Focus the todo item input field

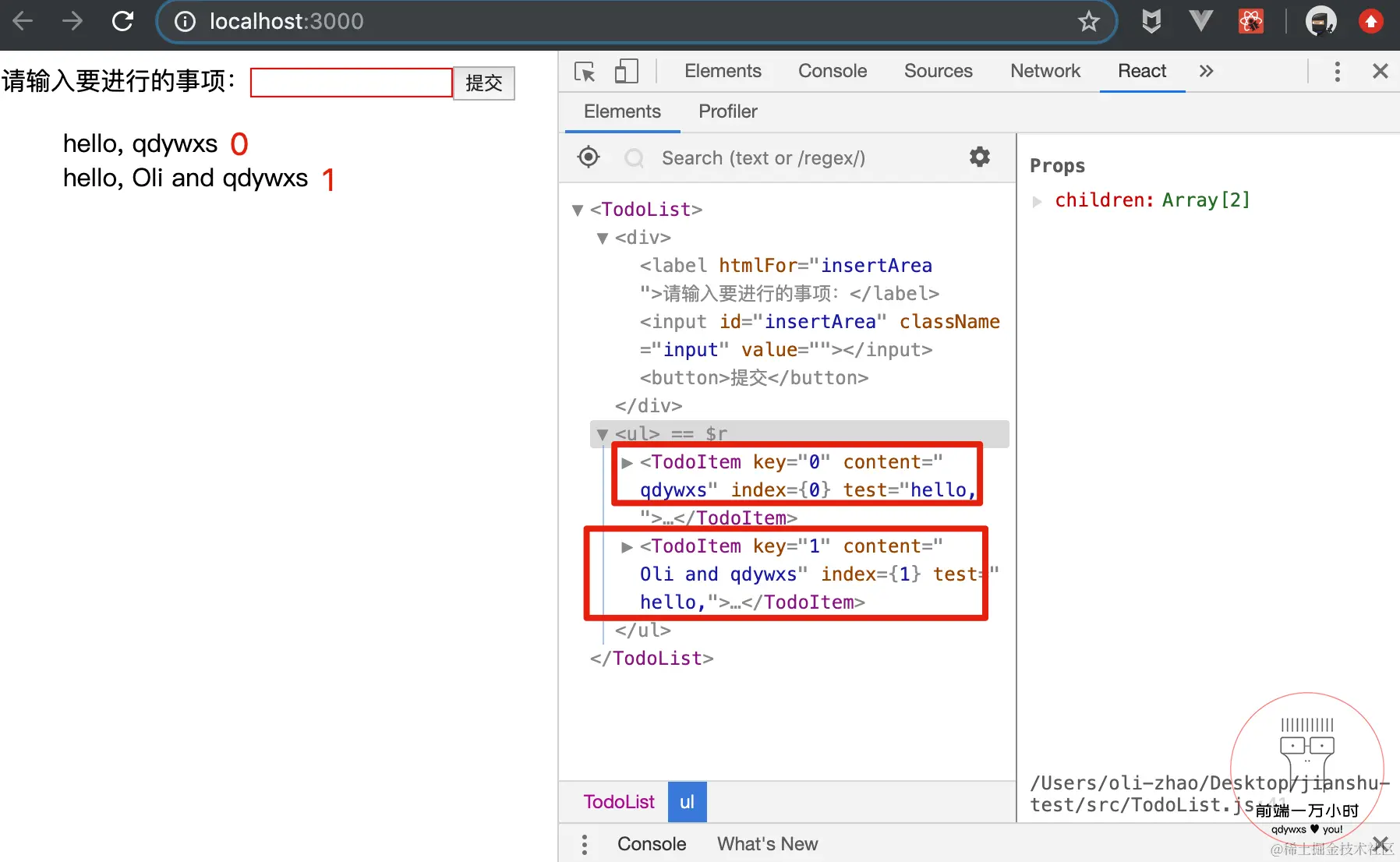click(352, 83)
